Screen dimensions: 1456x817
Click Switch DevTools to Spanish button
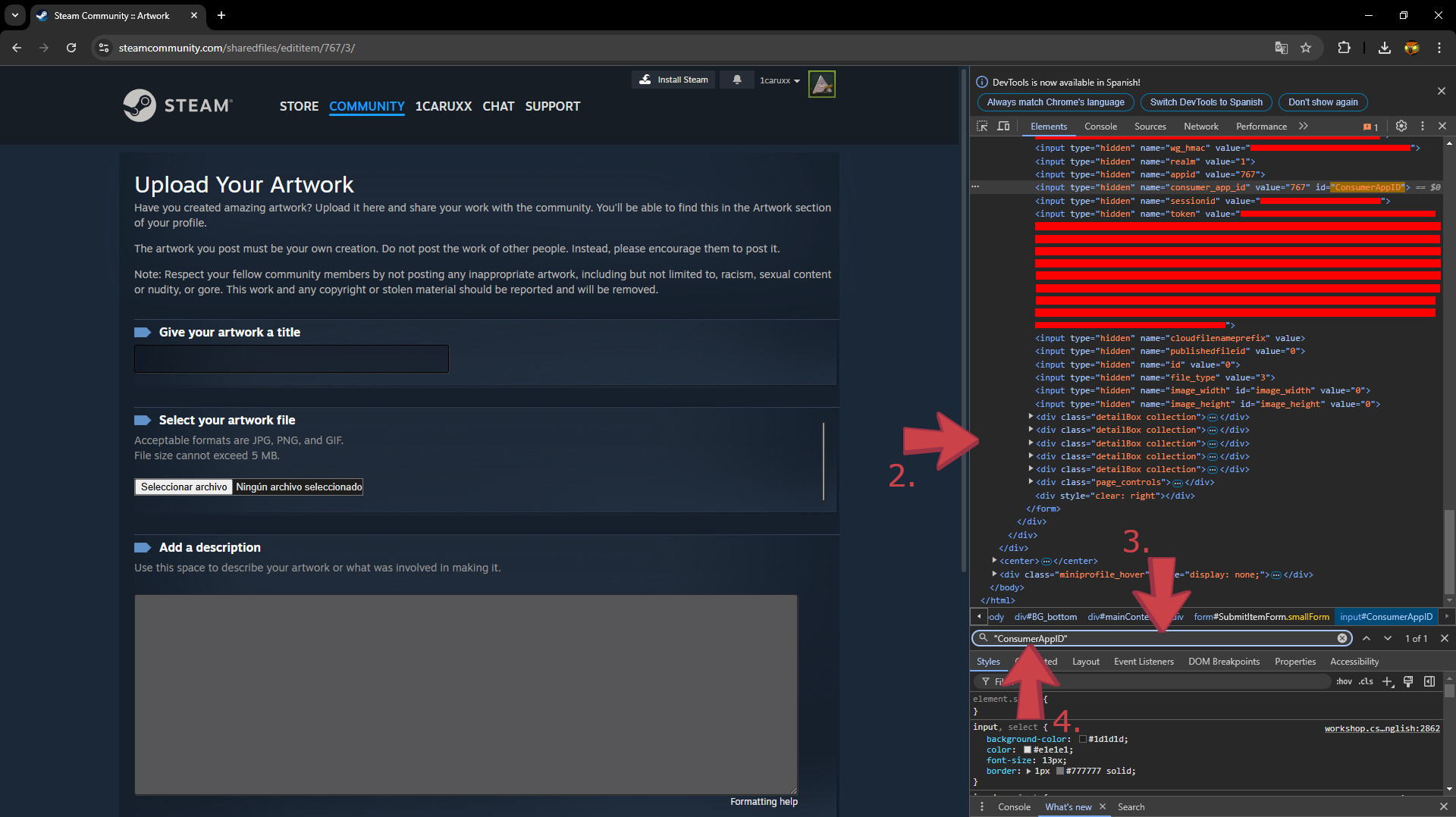[1206, 102]
